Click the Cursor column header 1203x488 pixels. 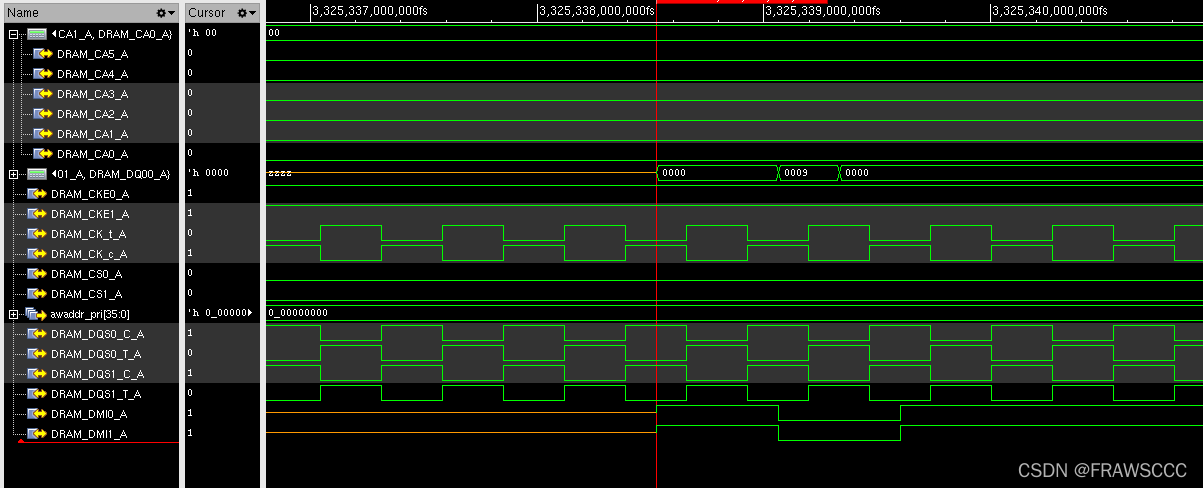(222, 13)
